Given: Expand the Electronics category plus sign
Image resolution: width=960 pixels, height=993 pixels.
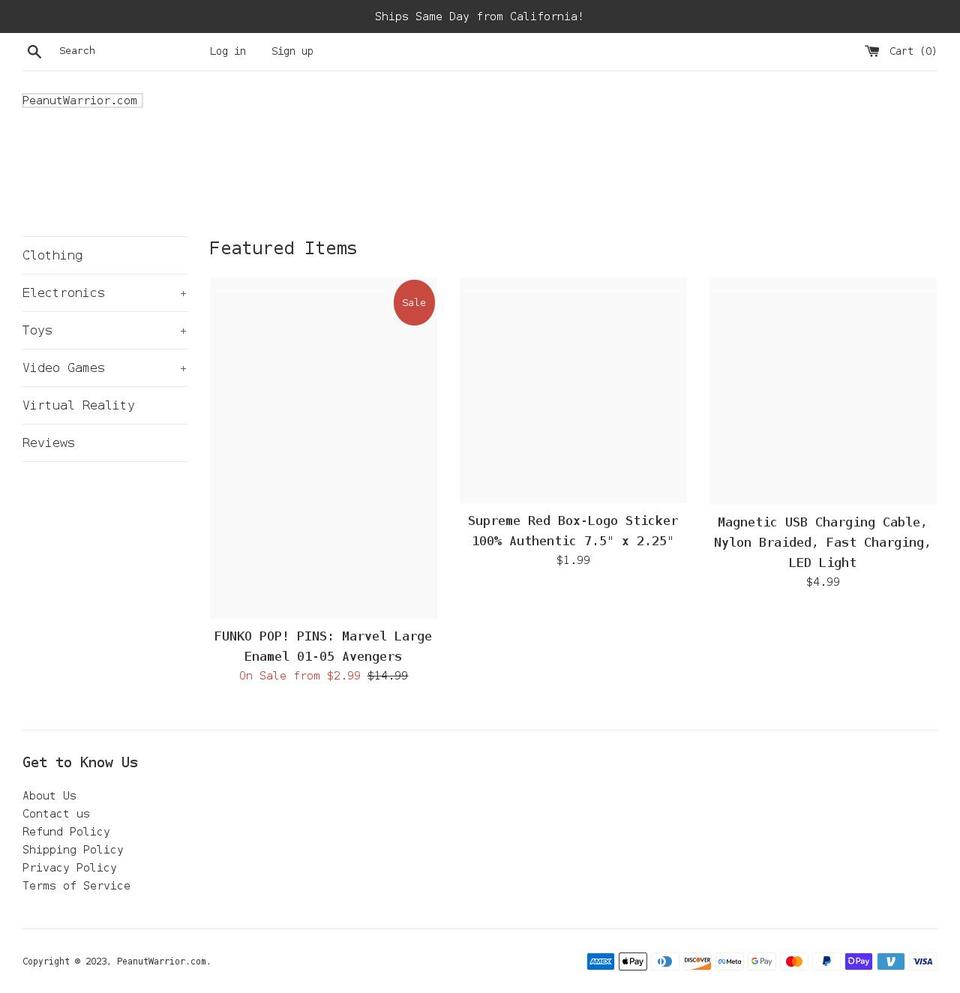Looking at the screenshot, I should tap(183, 293).
